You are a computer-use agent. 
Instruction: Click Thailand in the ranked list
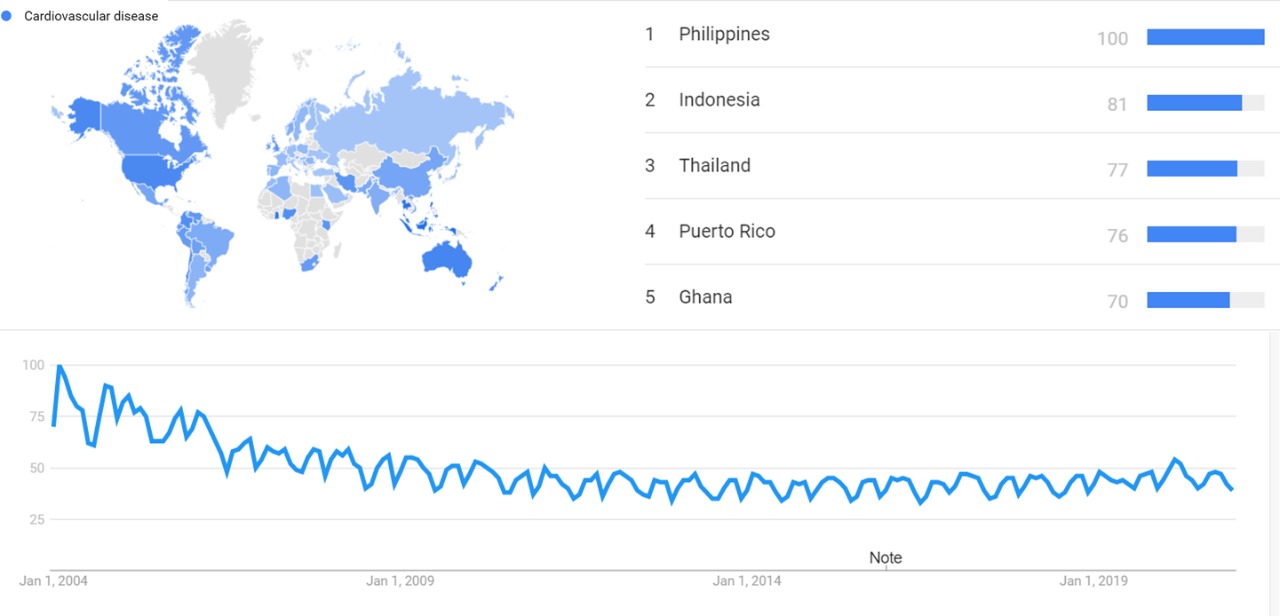point(714,166)
